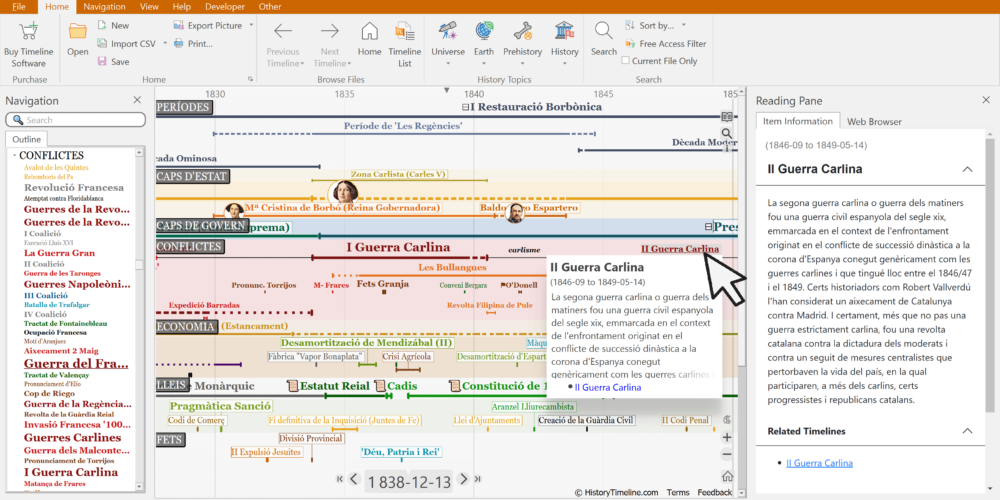Expand the Universe topic dropdown arrow

click(448, 63)
